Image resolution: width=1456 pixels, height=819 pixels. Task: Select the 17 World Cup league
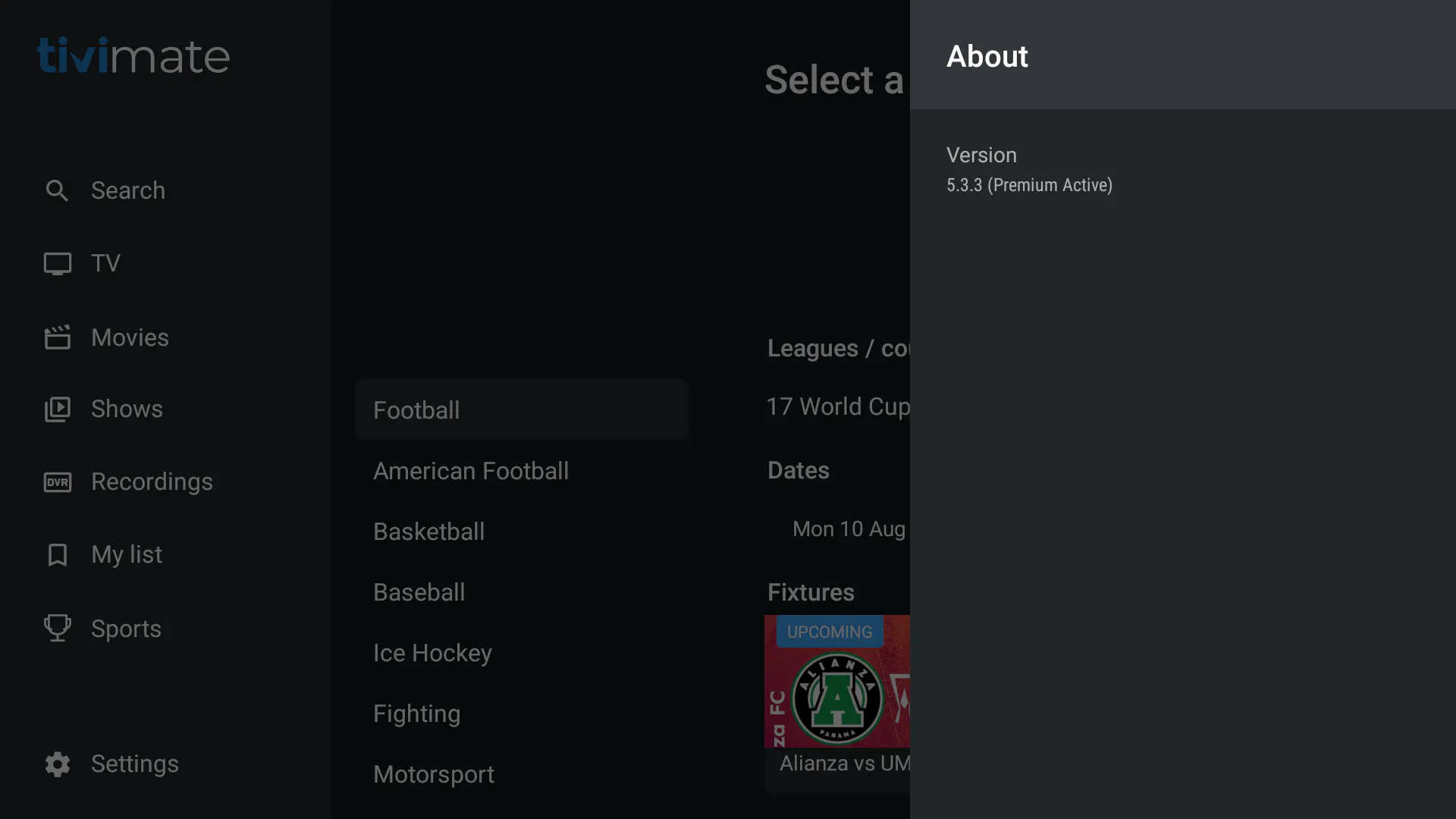pyautogui.click(x=838, y=406)
